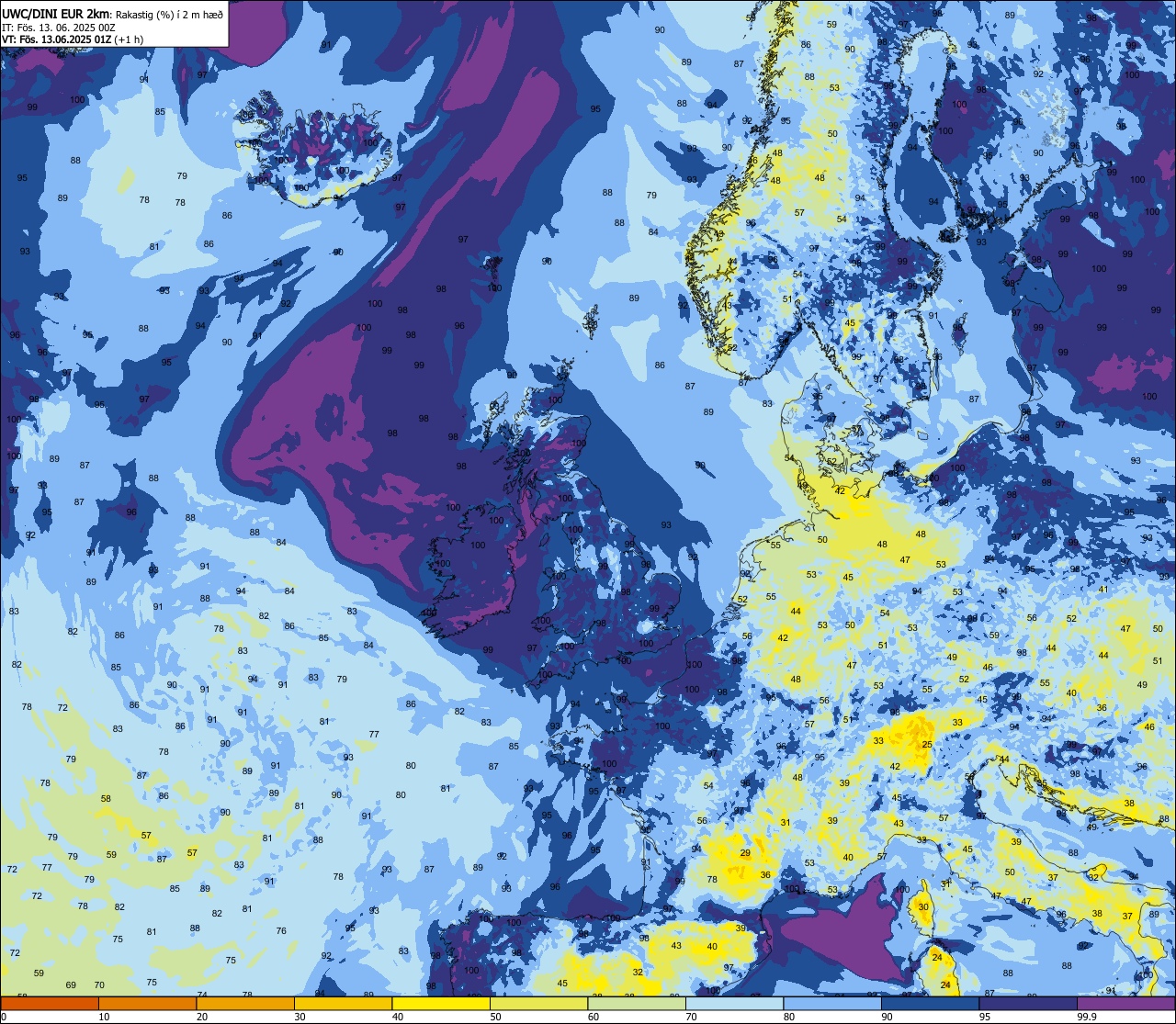
Task: Click the navy swatch between 95 and 99.9
Action: (1028, 1003)
